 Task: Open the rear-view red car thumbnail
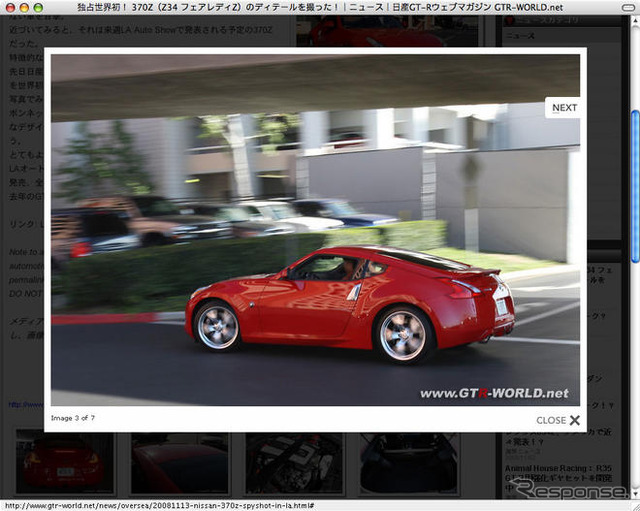65,464
